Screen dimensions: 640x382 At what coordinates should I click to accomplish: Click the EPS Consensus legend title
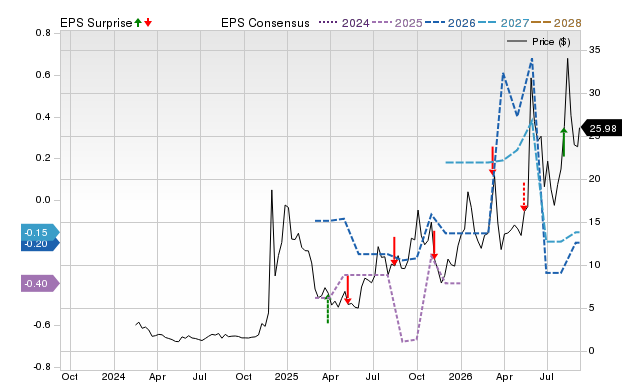(265, 23)
